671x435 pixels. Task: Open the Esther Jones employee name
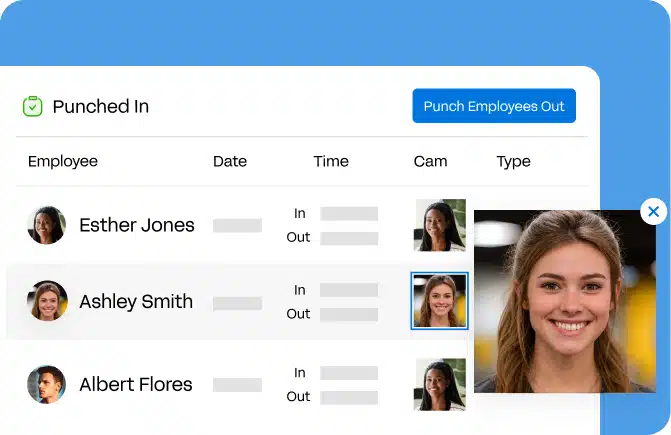point(137,225)
